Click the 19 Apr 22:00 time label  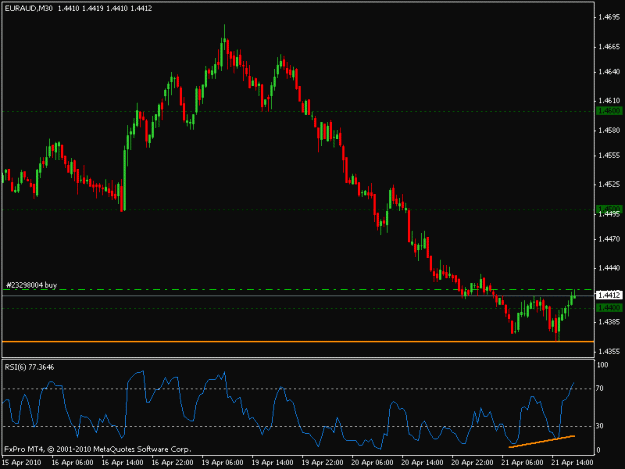(322, 462)
